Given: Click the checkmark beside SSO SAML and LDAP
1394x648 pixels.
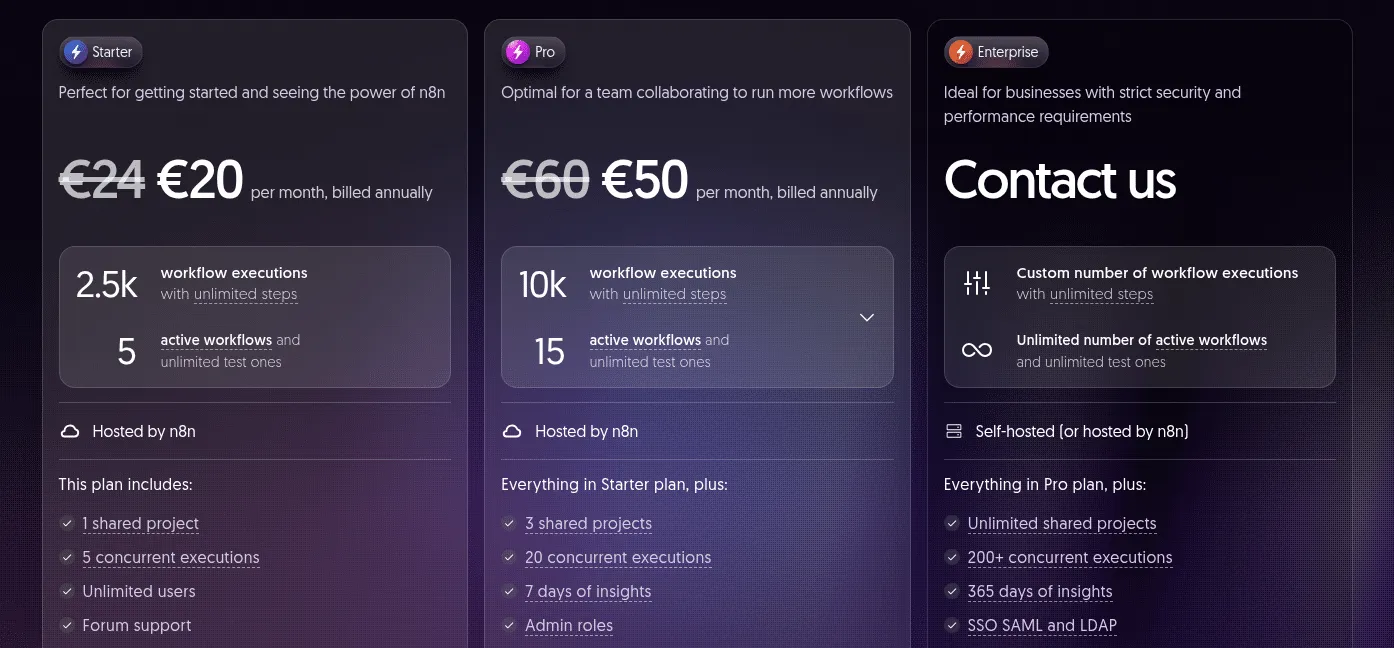Looking at the screenshot, I should (952, 625).
